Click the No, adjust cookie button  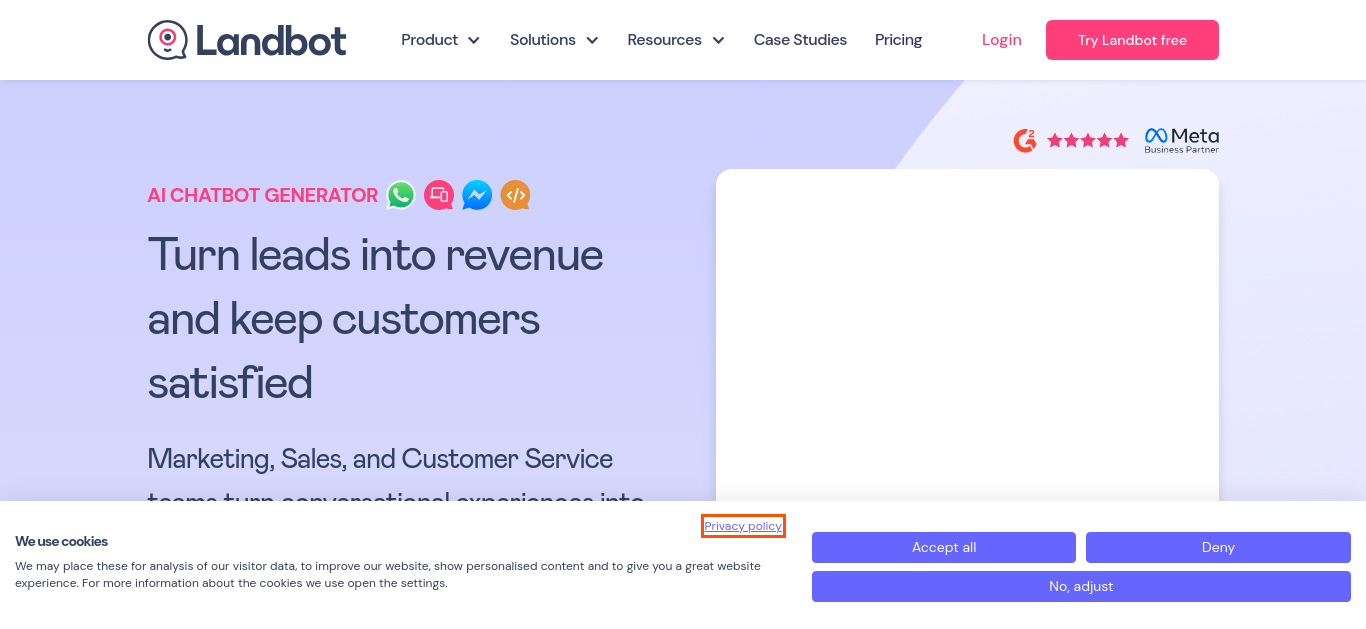[1081, 586]
